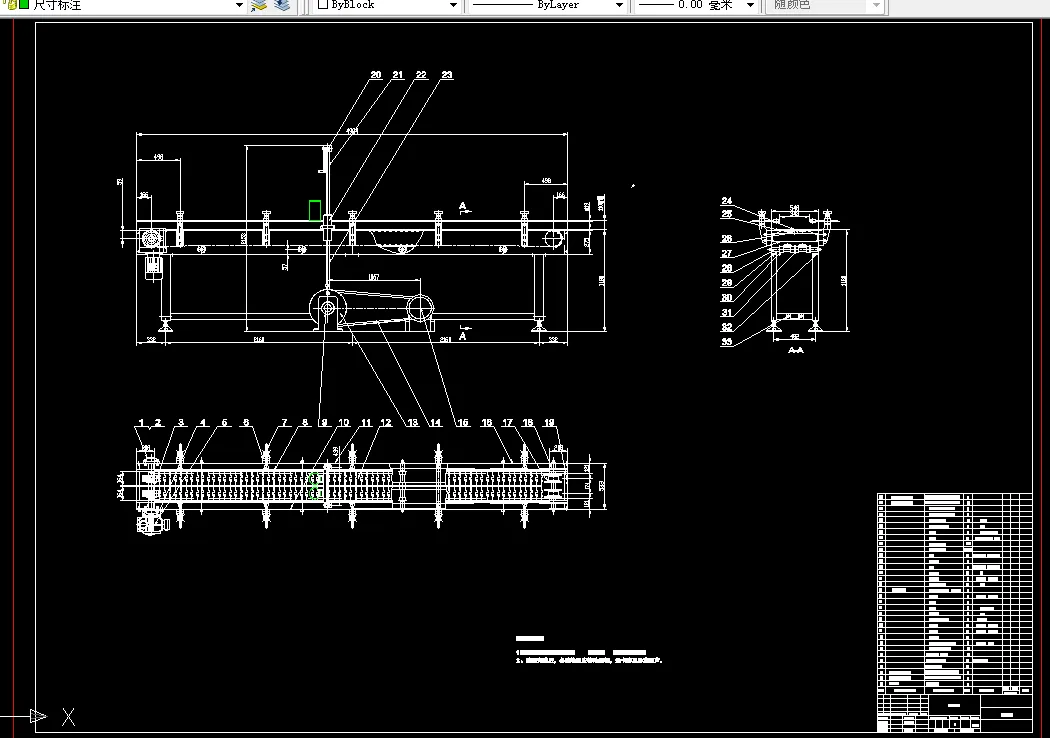Select part balloon number 17
The image size is (1050, 738).
(x=508, y=423)
